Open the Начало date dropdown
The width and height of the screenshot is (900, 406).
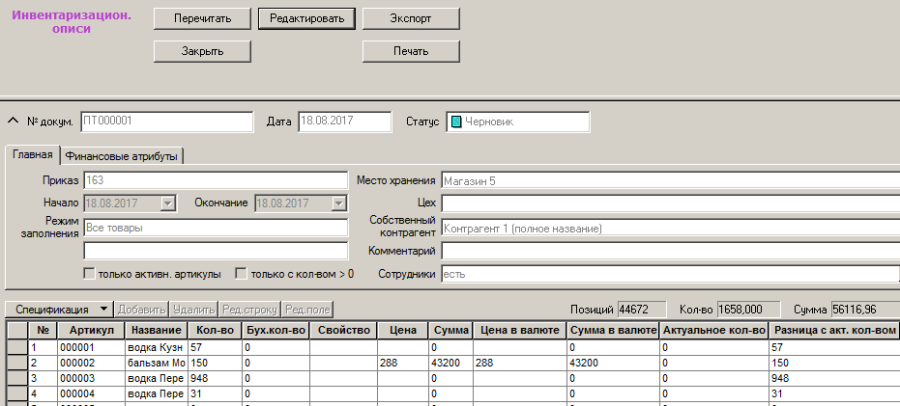pyautogui.click(x=168, y=203)
